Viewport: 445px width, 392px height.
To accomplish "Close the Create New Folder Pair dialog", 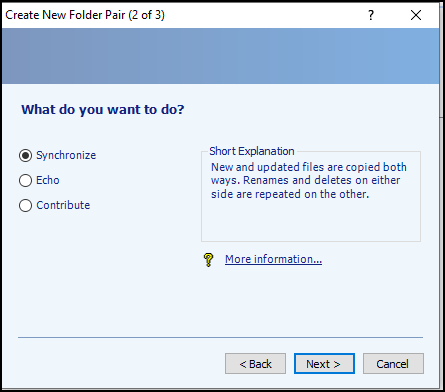I will pos(416,15).
